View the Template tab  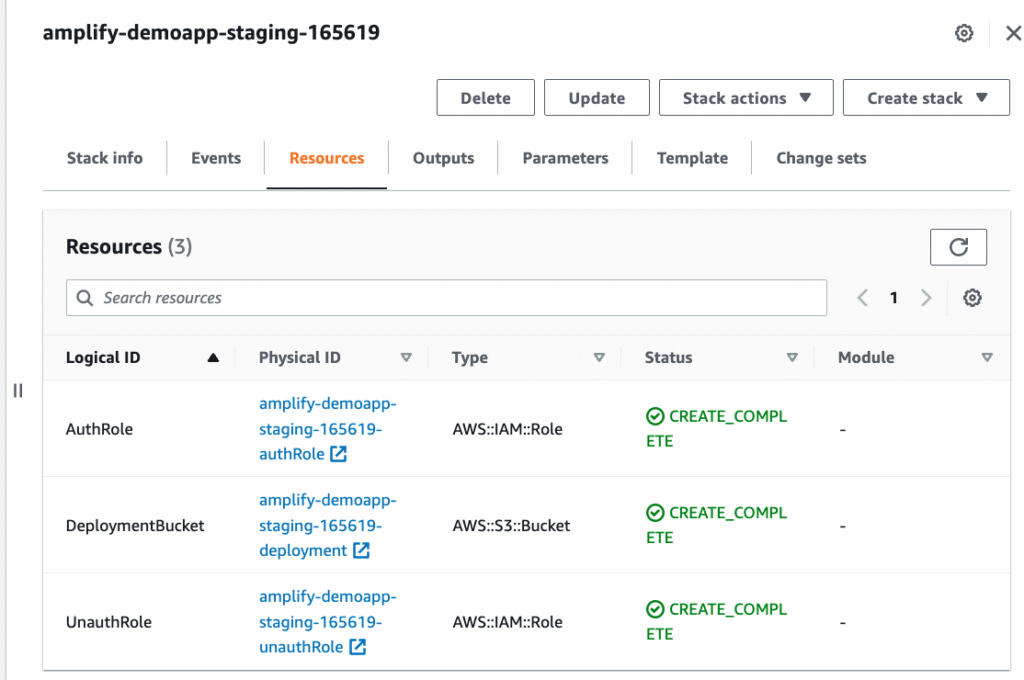(692, 158)
